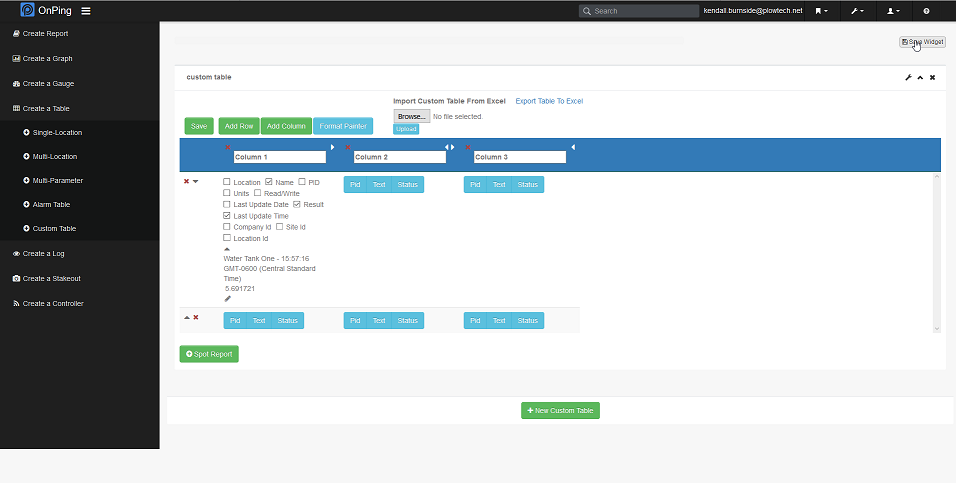Click the Column 2 header name field
This screenshot has width=956, height=483.
point(399,157)
